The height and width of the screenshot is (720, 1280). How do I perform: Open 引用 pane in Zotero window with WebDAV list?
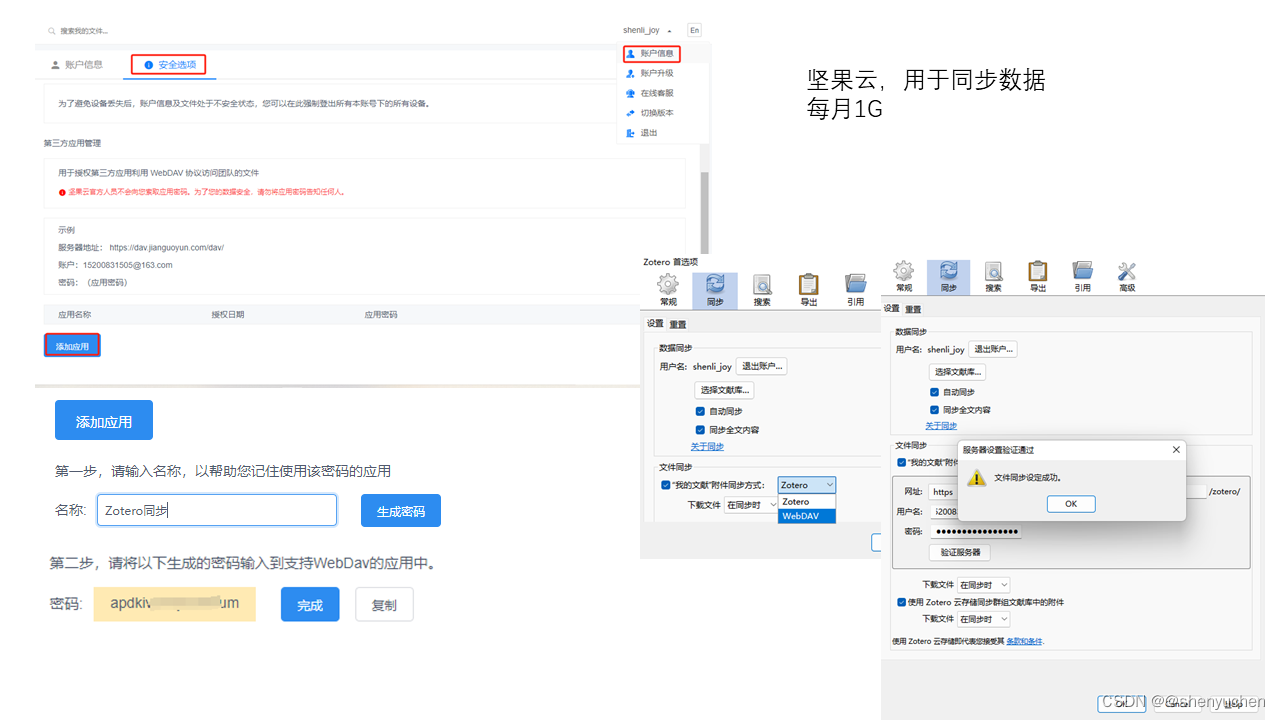point(856,291)
